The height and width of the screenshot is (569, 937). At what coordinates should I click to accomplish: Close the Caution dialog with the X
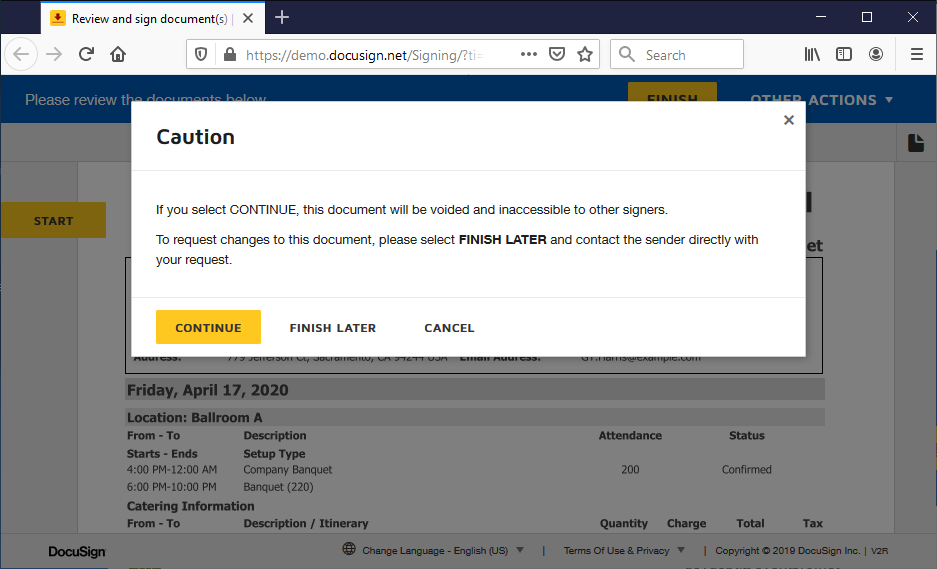(x=789, y=120)
